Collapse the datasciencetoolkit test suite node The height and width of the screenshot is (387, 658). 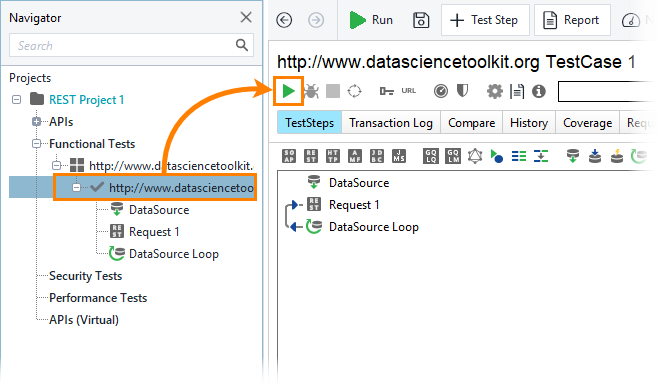pyautogui.click(x=57, y=166)
